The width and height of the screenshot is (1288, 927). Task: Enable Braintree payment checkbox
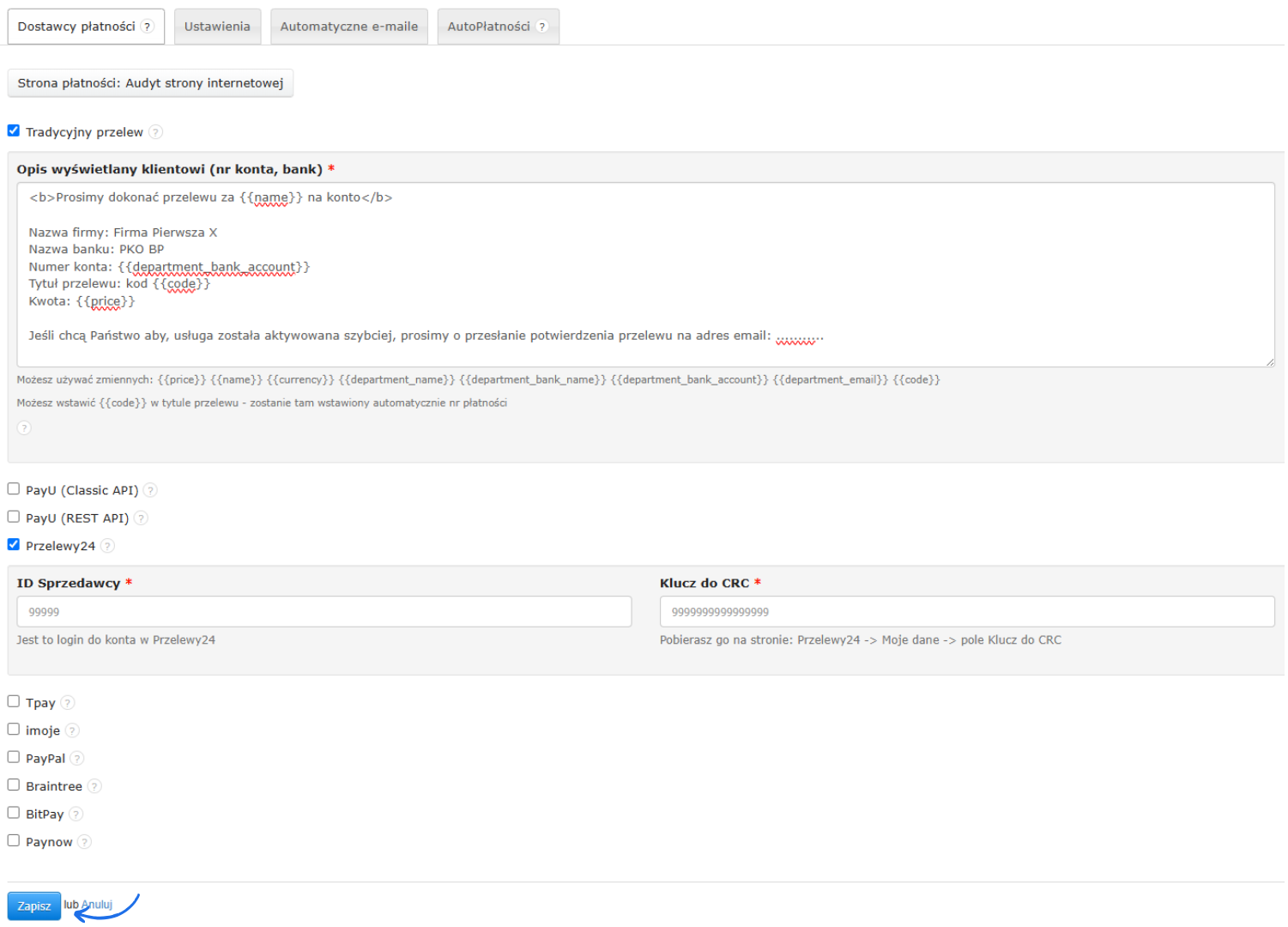pos(14,785)
